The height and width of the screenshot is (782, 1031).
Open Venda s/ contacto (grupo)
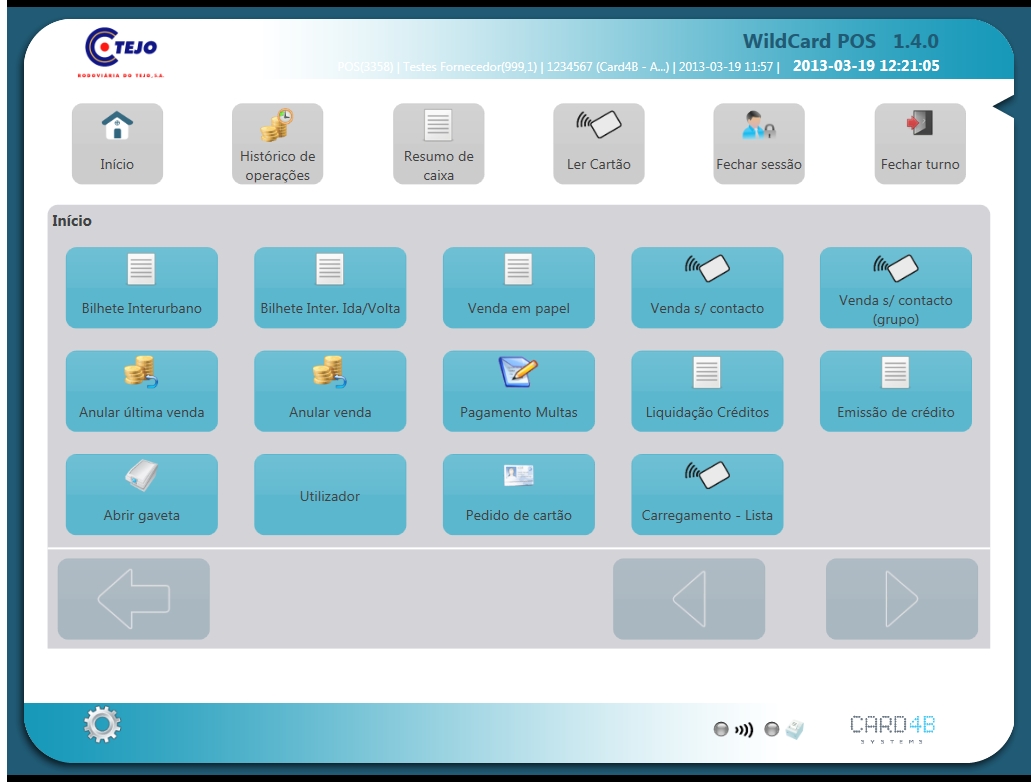(895, 287)
